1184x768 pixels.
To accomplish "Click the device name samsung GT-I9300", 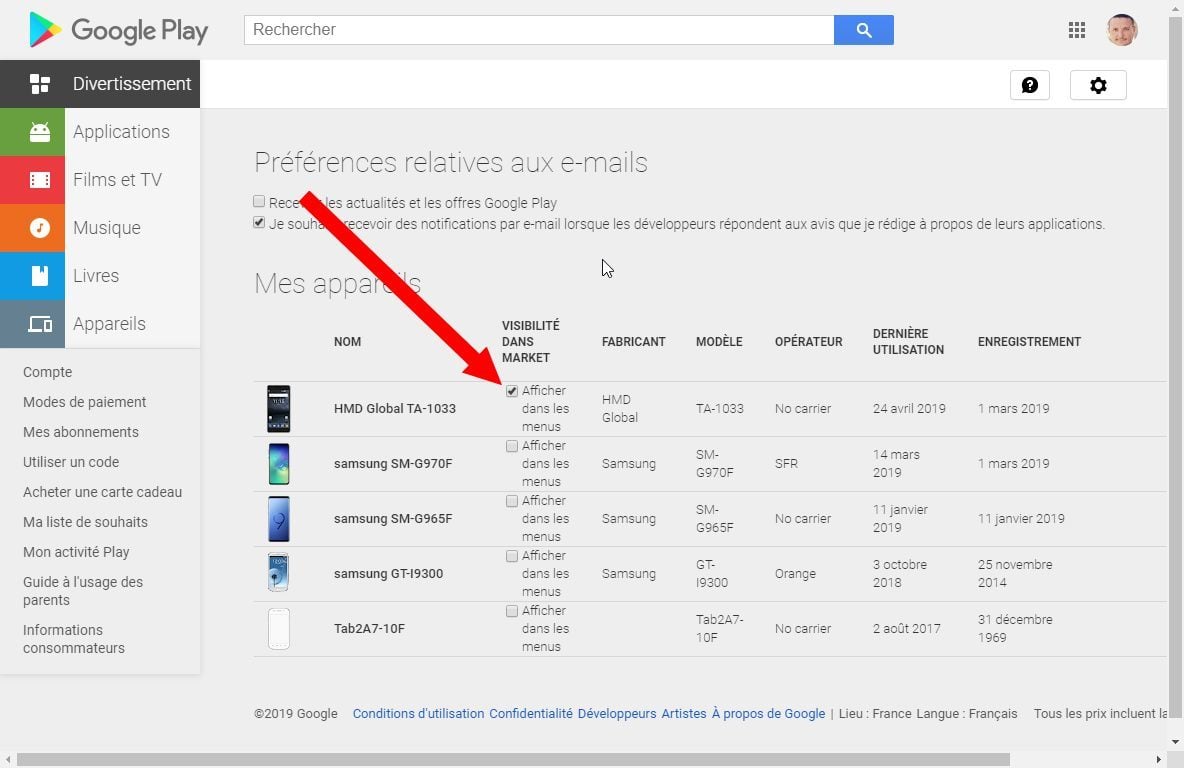I will [x=388, y=574].
